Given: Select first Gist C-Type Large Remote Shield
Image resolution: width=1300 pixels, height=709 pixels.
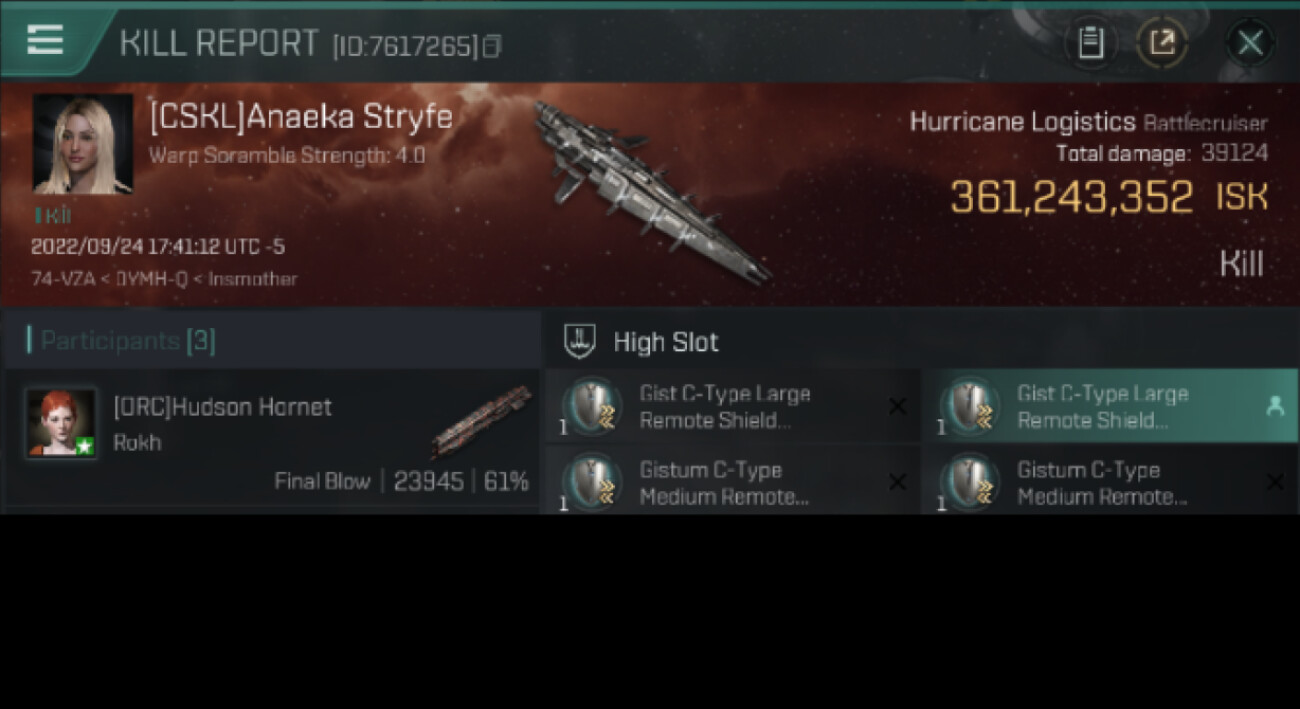Looking at the screenshot, I should coord(732,407).
